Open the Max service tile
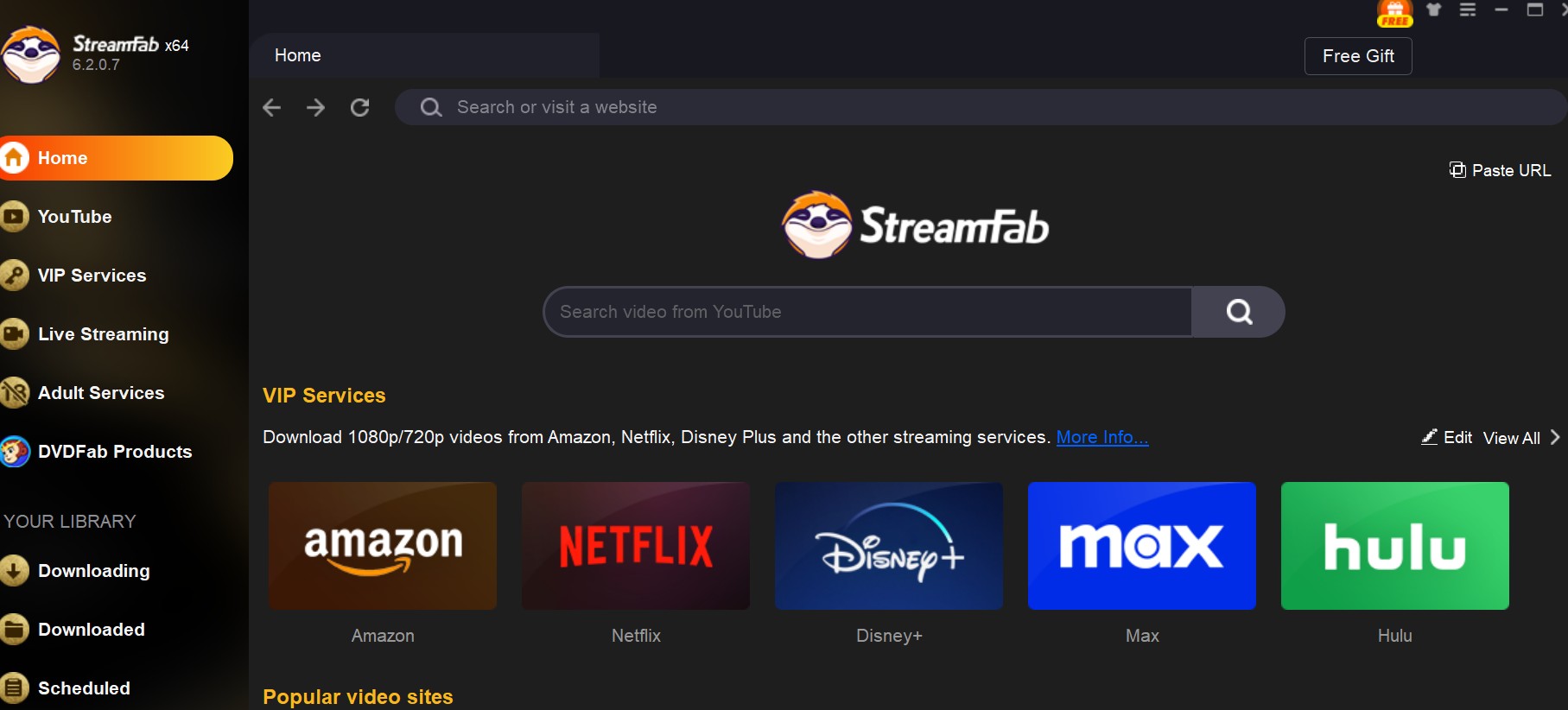The image size is (1568, 710). pos(1142,546)
